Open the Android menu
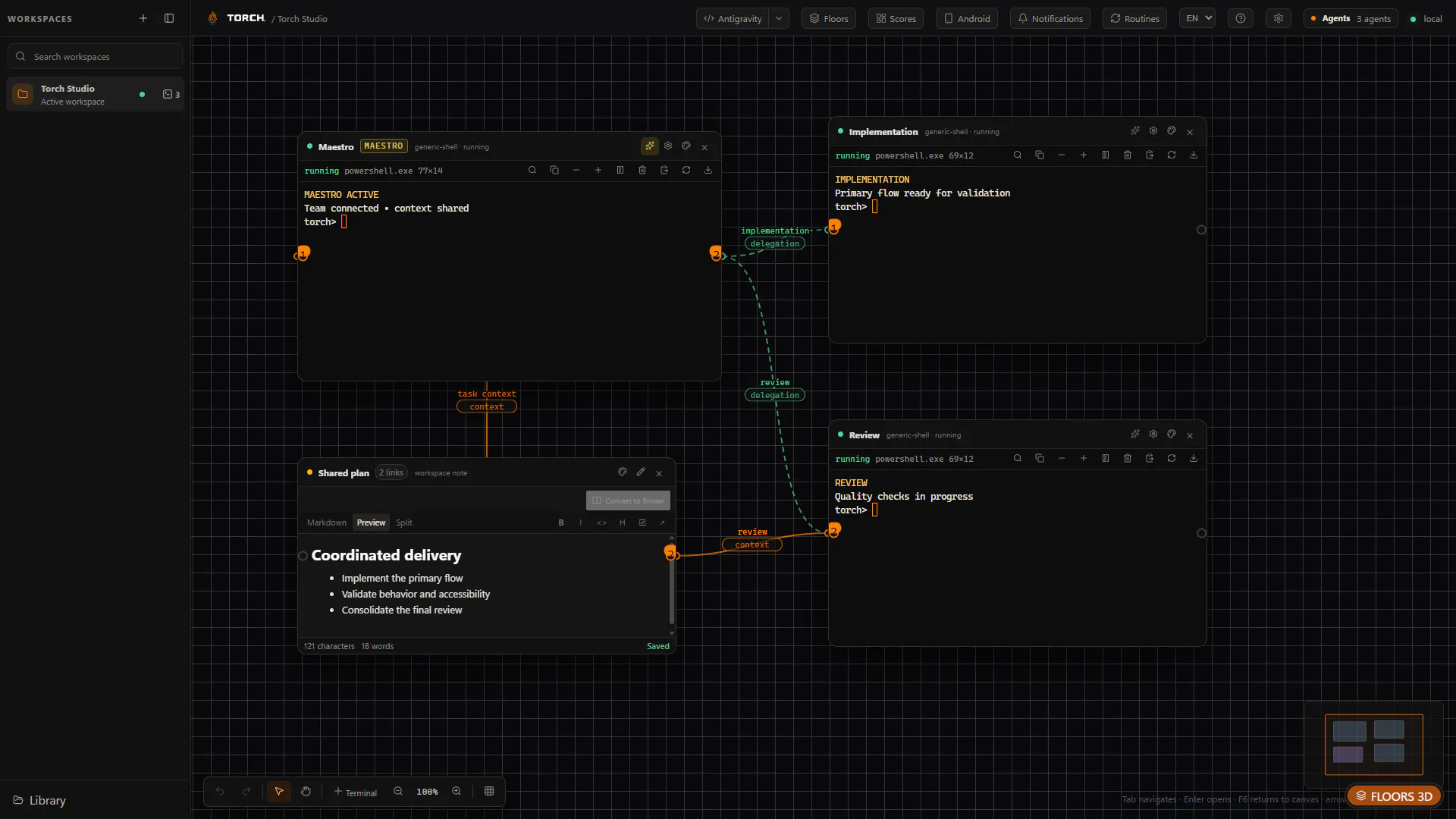 tap(967, 18)
